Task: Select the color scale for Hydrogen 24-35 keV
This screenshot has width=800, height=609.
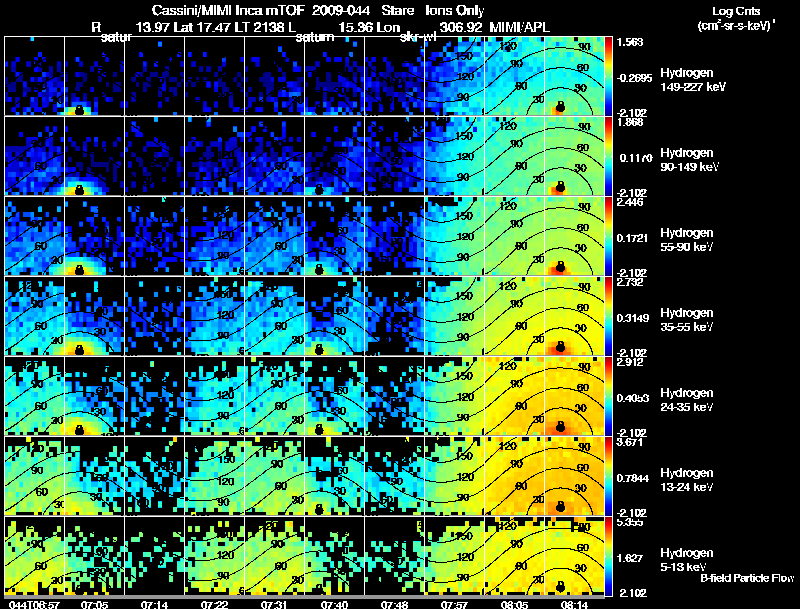Action: point(608,396)
